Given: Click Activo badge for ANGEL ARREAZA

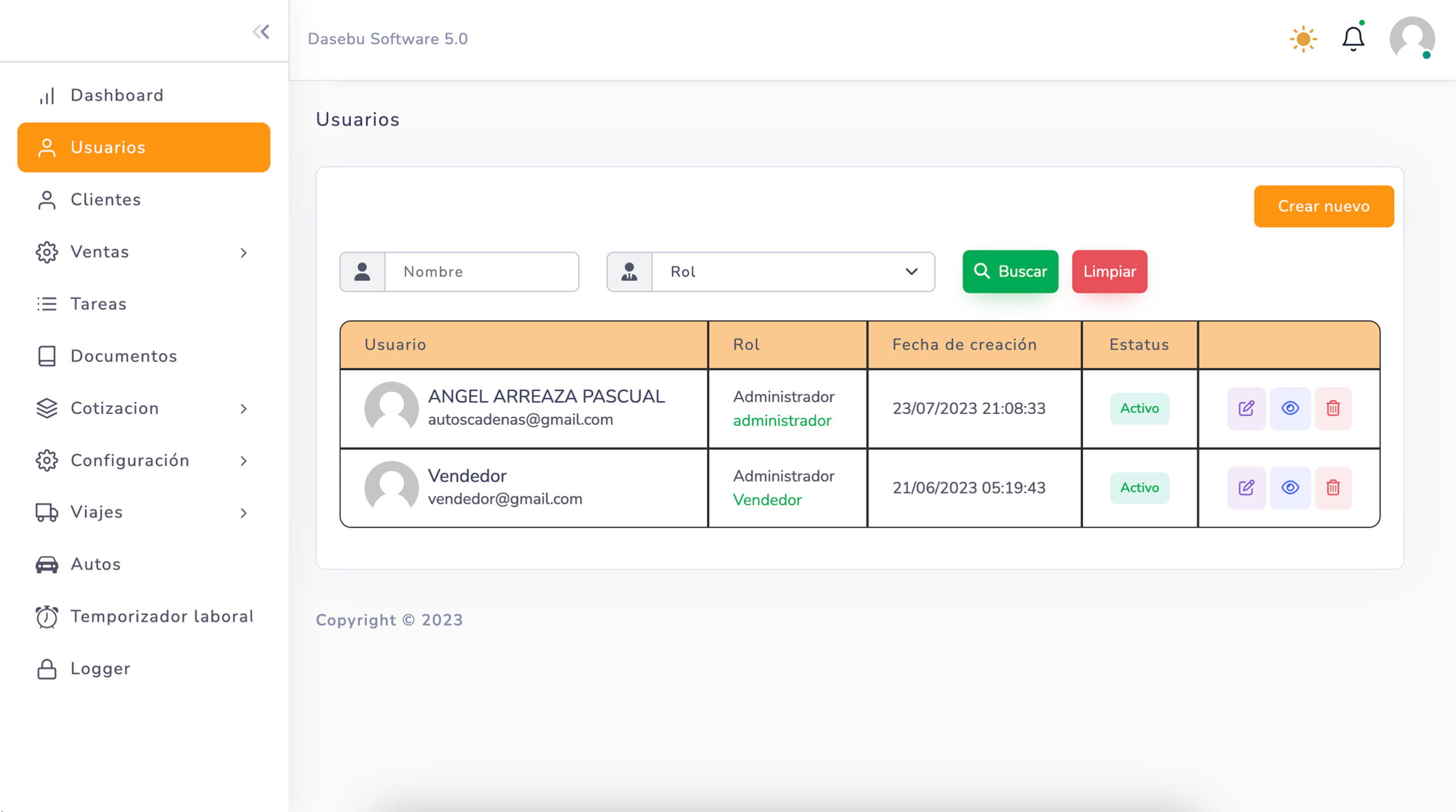Looking at the screenshot, I should click(x=1139, y=408).
